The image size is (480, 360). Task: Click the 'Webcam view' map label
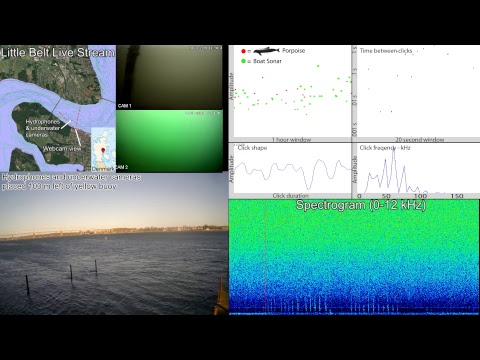[x=62, y=149]
